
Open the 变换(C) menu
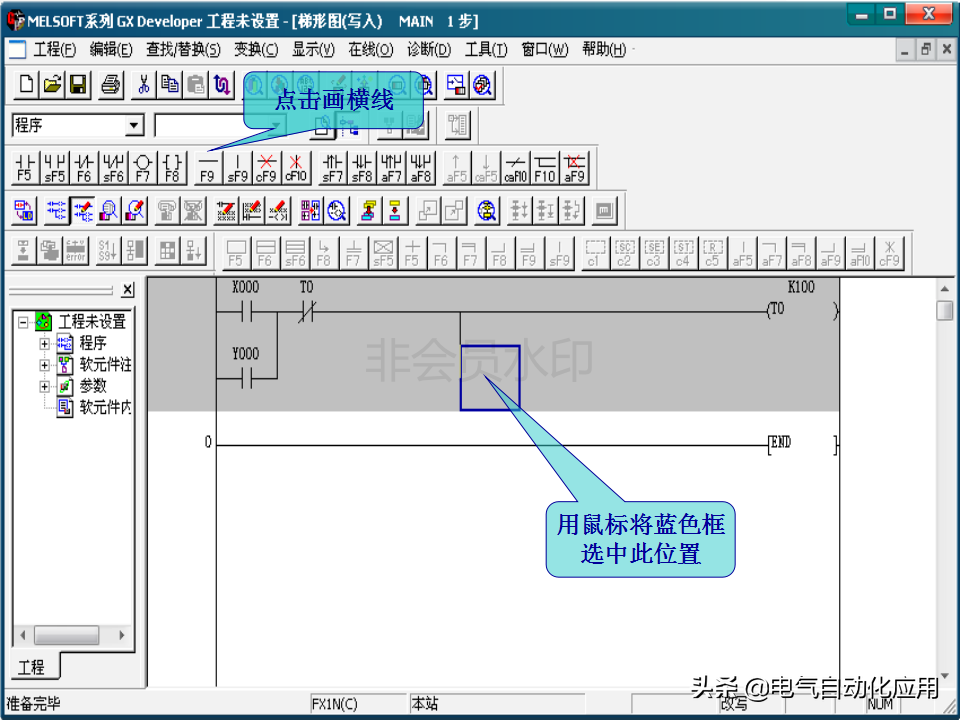pos(256,50)
